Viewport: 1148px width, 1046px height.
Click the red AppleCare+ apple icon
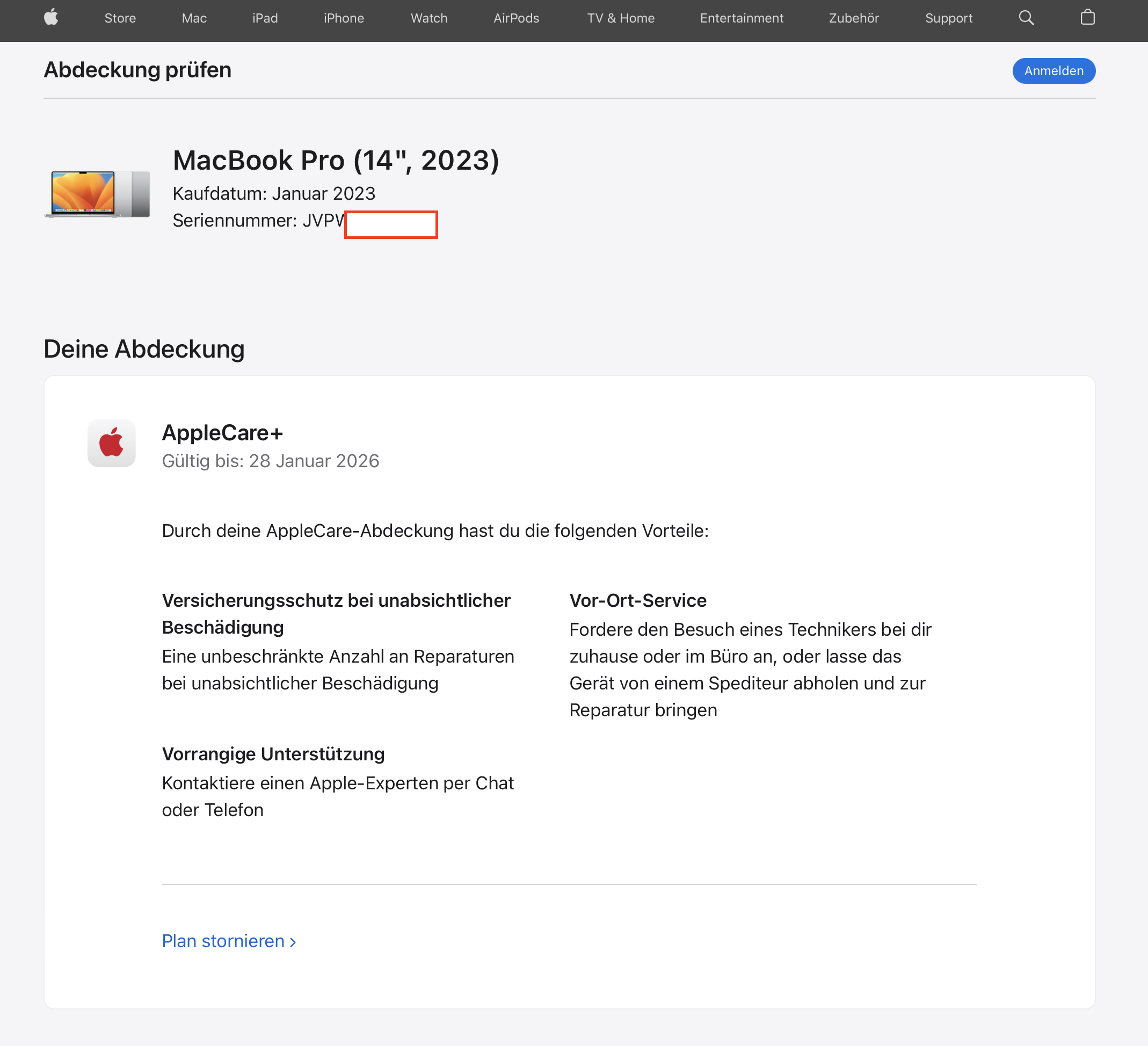coord(112,443)
